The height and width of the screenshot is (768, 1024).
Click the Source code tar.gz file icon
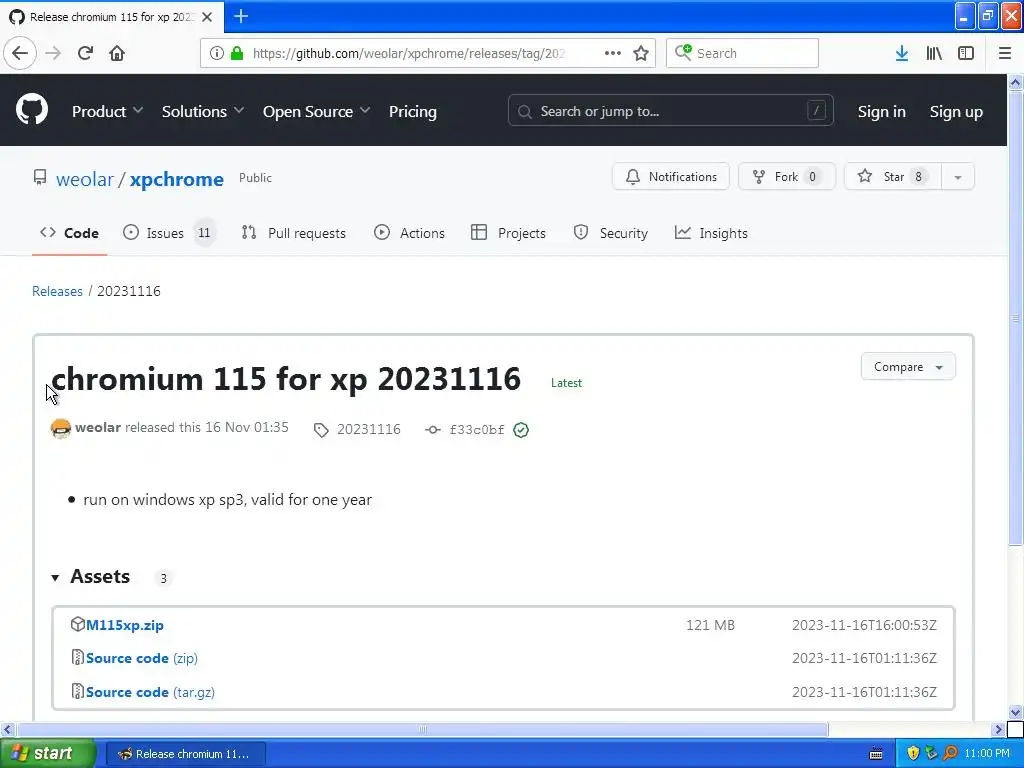pos(78,691)
